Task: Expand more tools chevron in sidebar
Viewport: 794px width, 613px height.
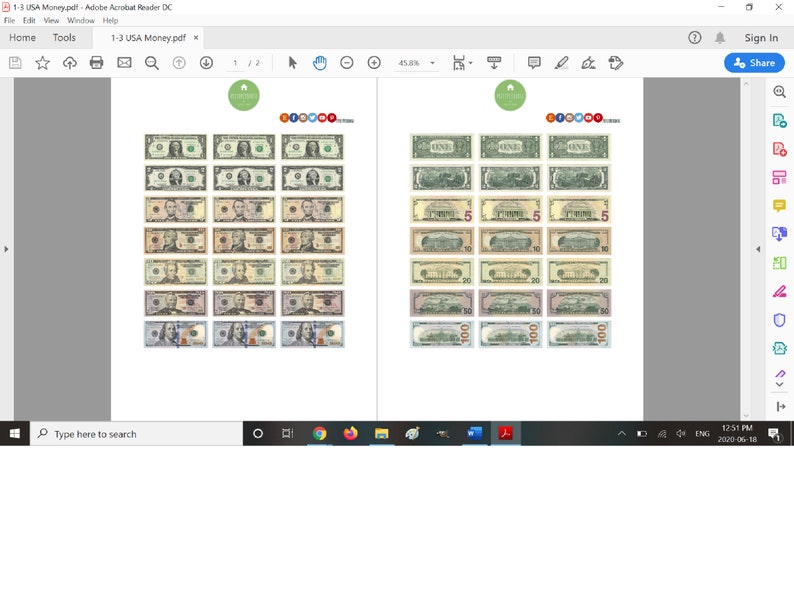Action: tap(780, 385)
